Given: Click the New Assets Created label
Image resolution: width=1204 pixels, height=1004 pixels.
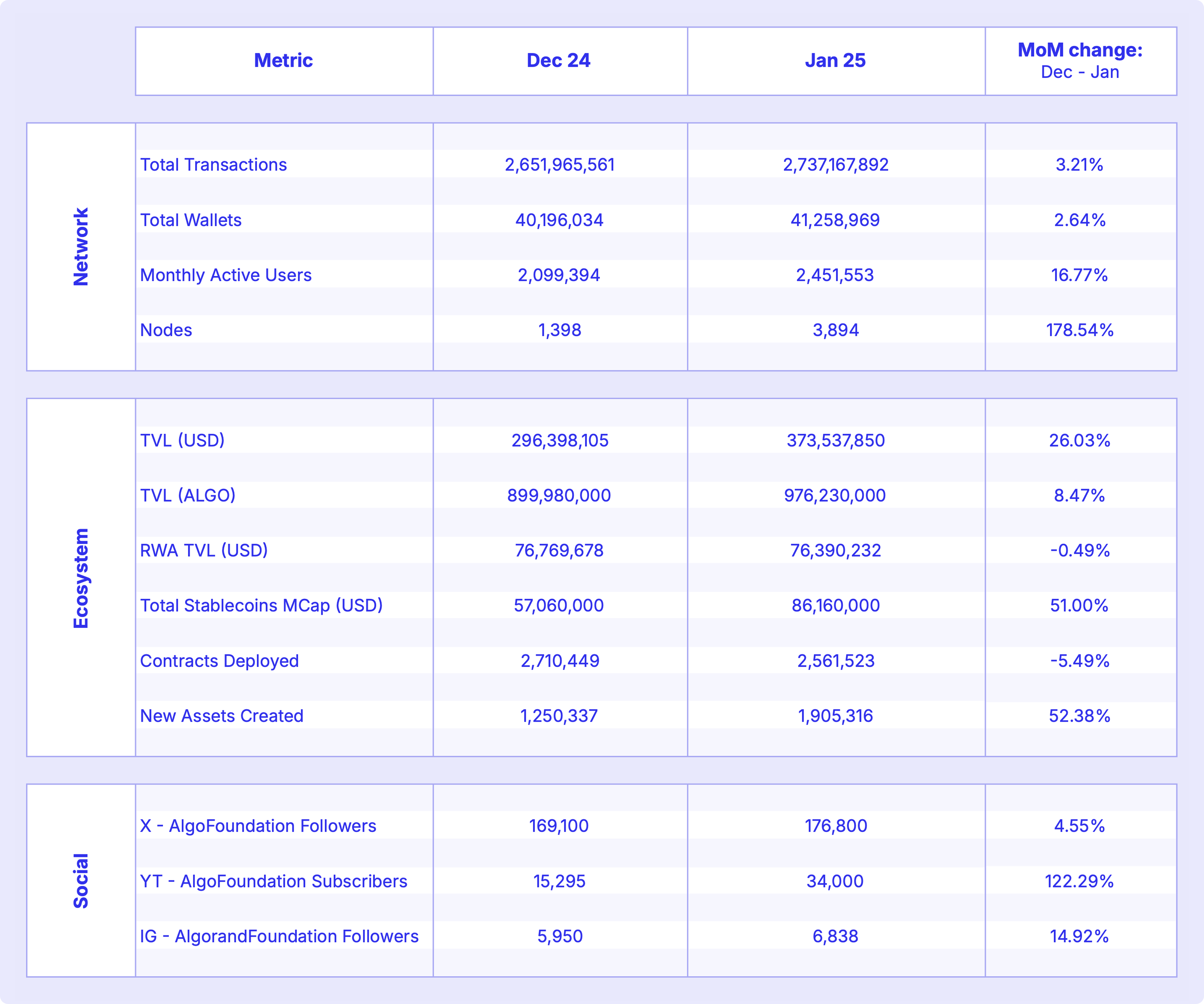Looking at the screenshot, I should [x=222, y=715].
